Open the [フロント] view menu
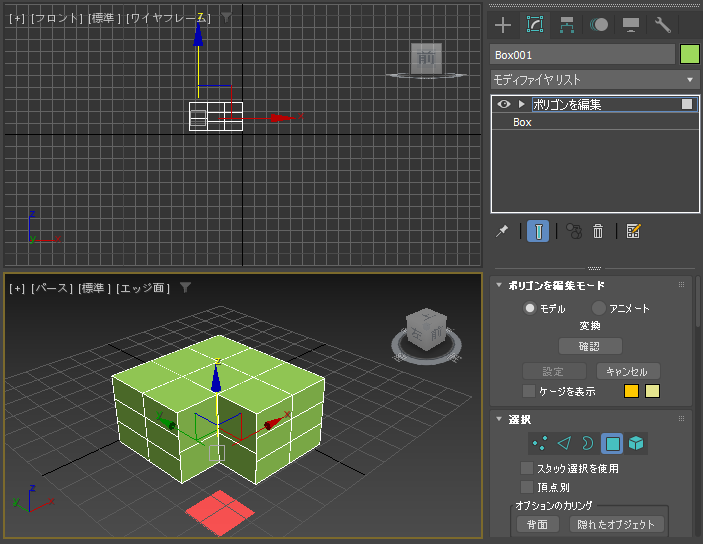The image size is (703, 544). 56,18
